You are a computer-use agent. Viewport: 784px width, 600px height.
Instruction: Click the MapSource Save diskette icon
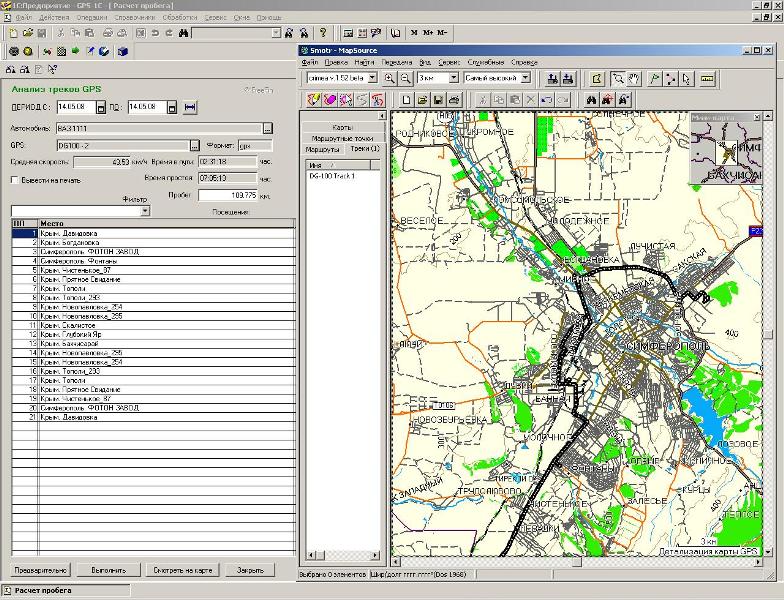[x=438, y=100]
